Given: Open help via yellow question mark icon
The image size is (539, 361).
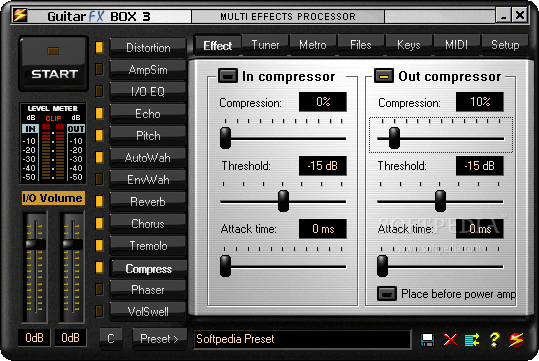Looking at the screenshot, I should pos(494,339).
